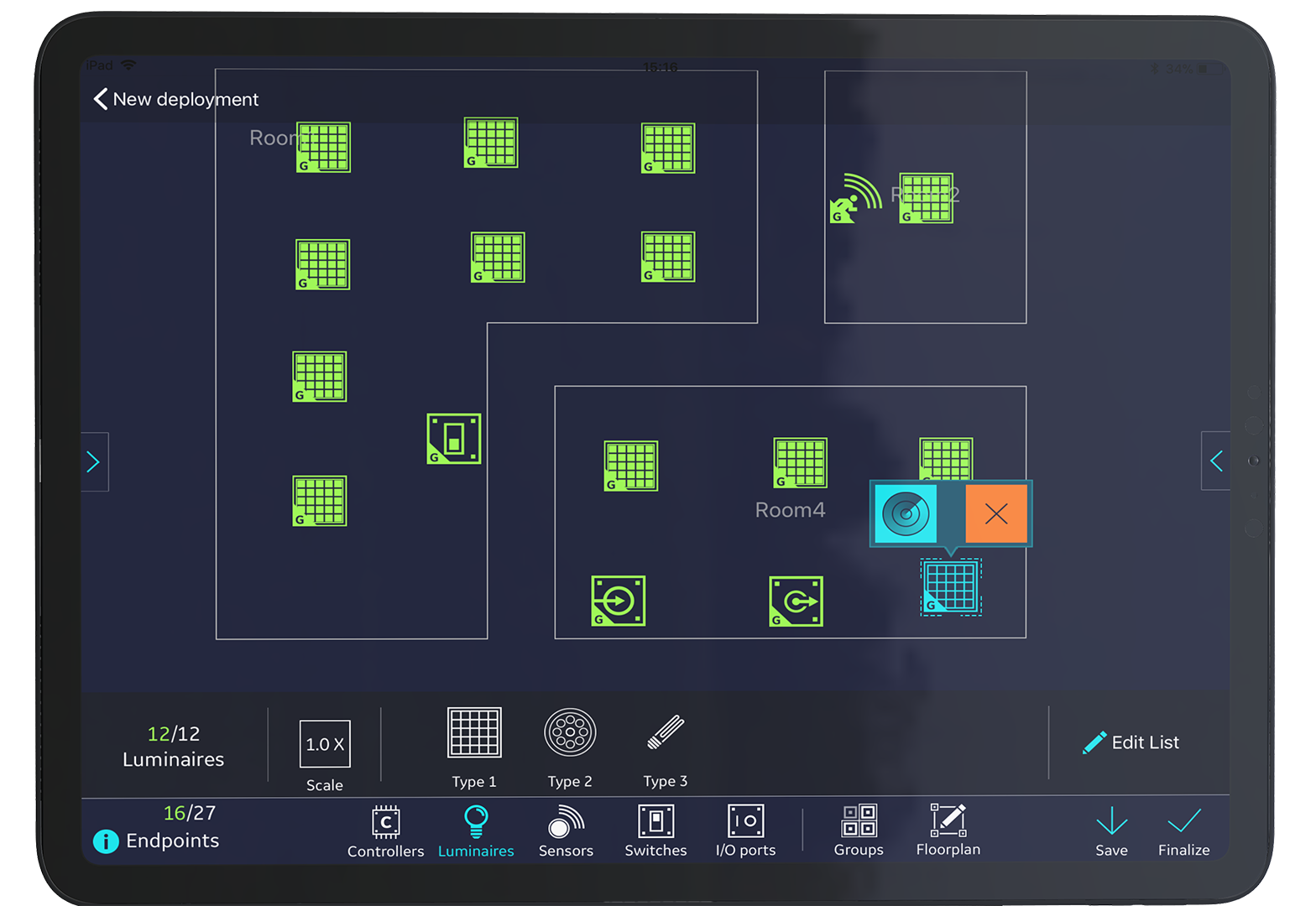Screen dimensions: 1316x906
Task: Select third-row luminaire in Room 1
Action: [x=320, y=377]
